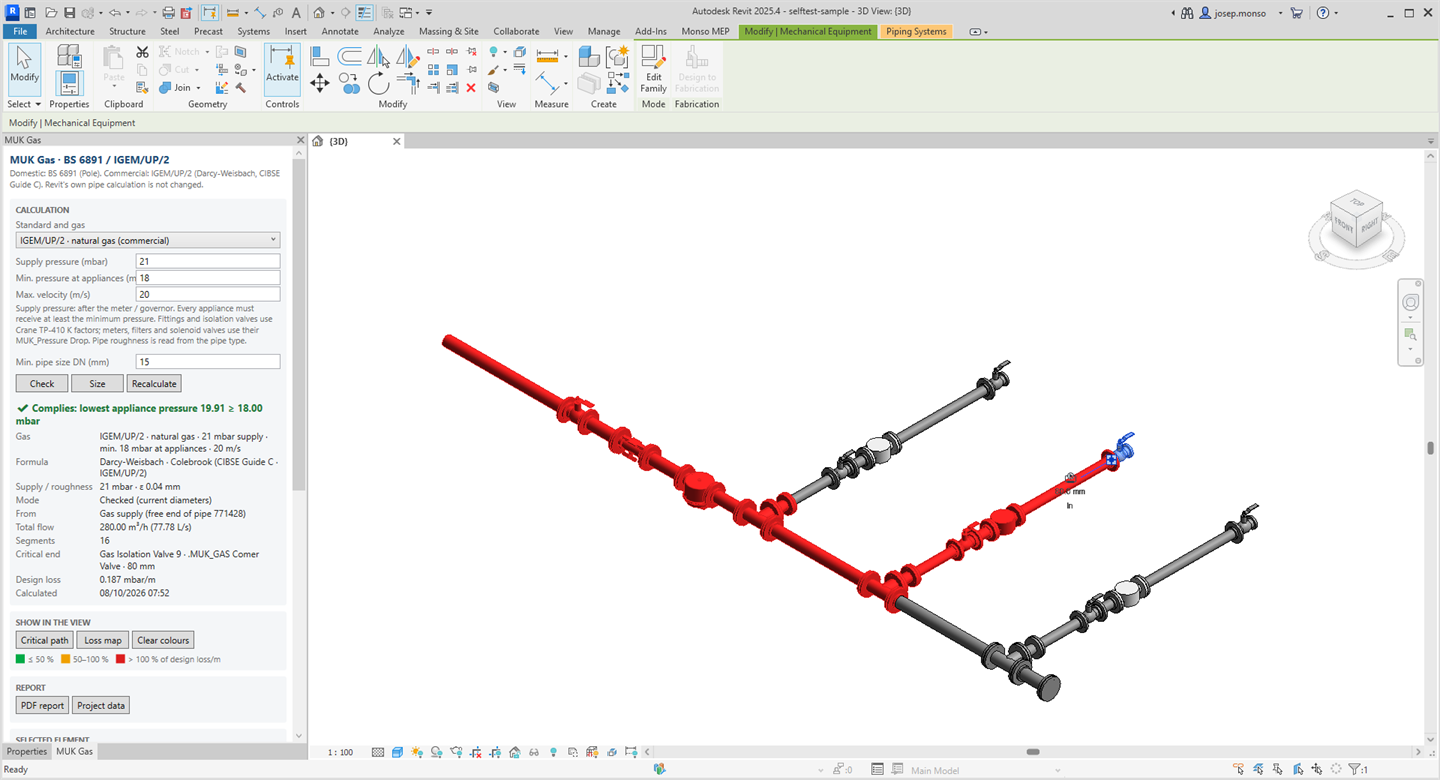Click the red Delete icon in ribbon

click(x=471, y=88)
